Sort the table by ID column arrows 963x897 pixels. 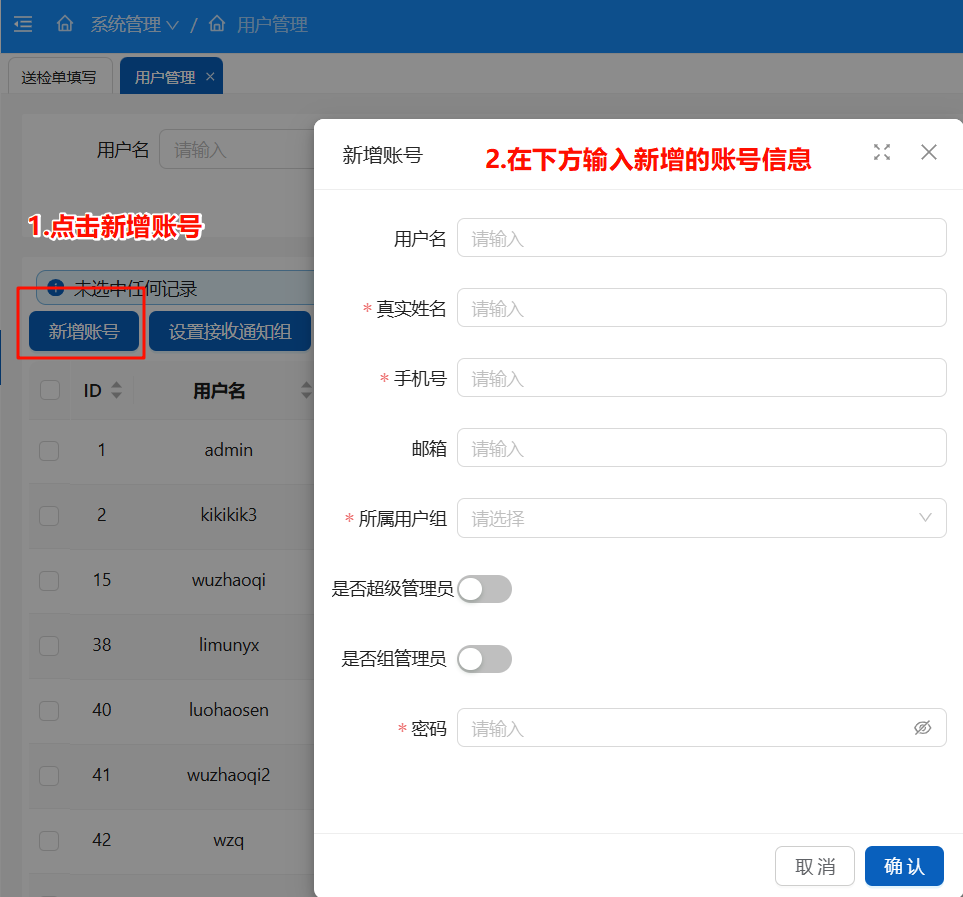pyautogui.click(x=116, y=391)
